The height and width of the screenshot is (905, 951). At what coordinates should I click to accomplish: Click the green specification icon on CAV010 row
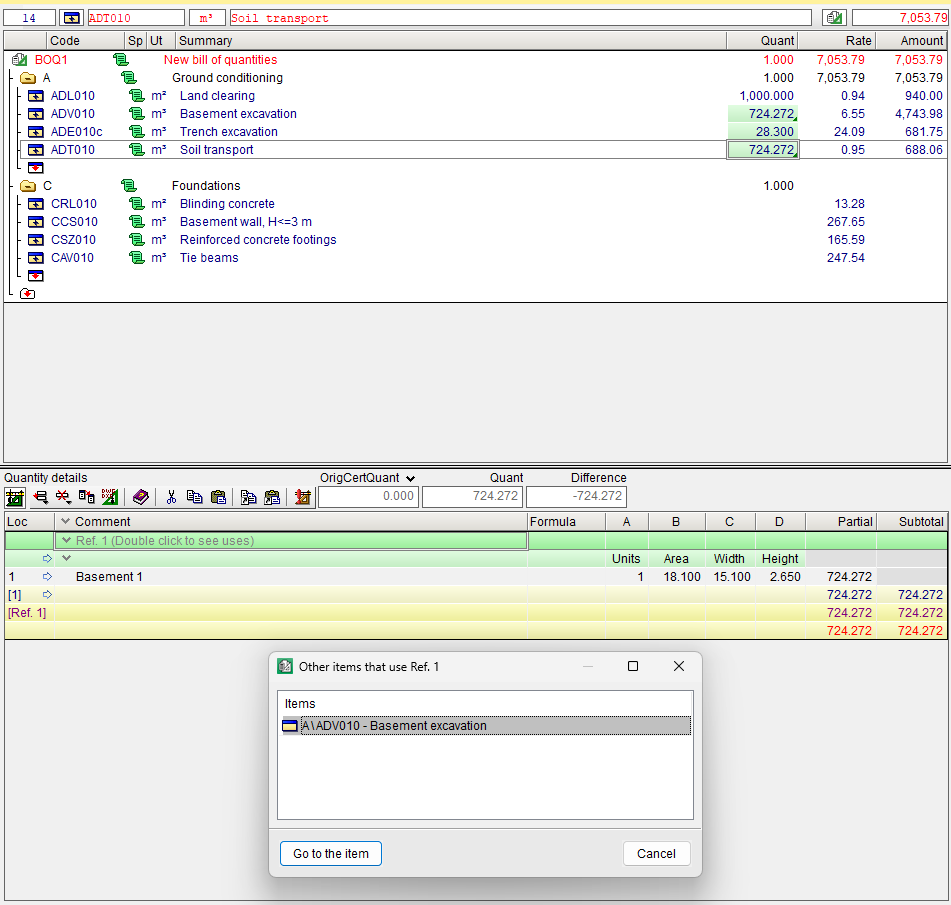(x=136, y=258)
